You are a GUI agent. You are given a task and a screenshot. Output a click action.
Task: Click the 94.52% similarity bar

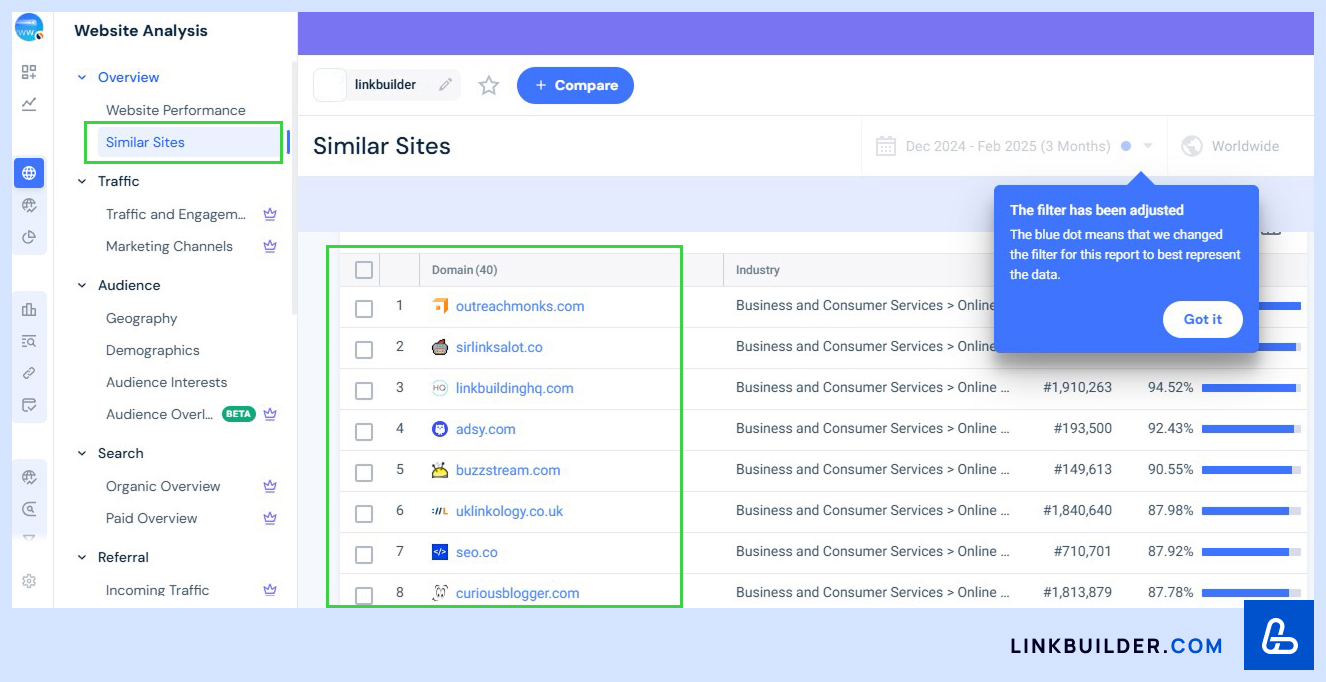coord(1251,388)
